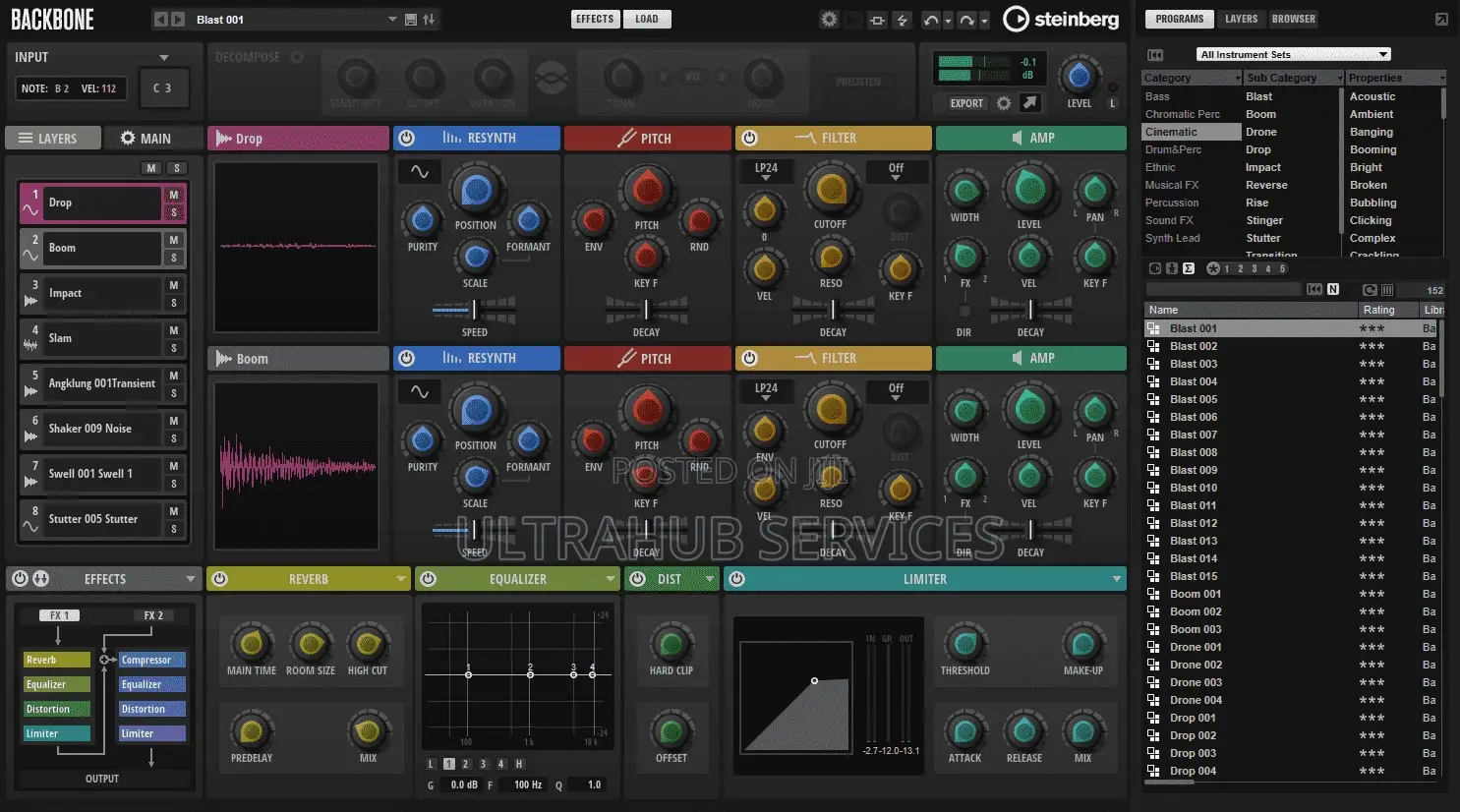Image resolution: width=1460 pixels, height=812 pixels.
Task: Adjust the Drop PITCH DECAY slider
Action: point(646,310)
